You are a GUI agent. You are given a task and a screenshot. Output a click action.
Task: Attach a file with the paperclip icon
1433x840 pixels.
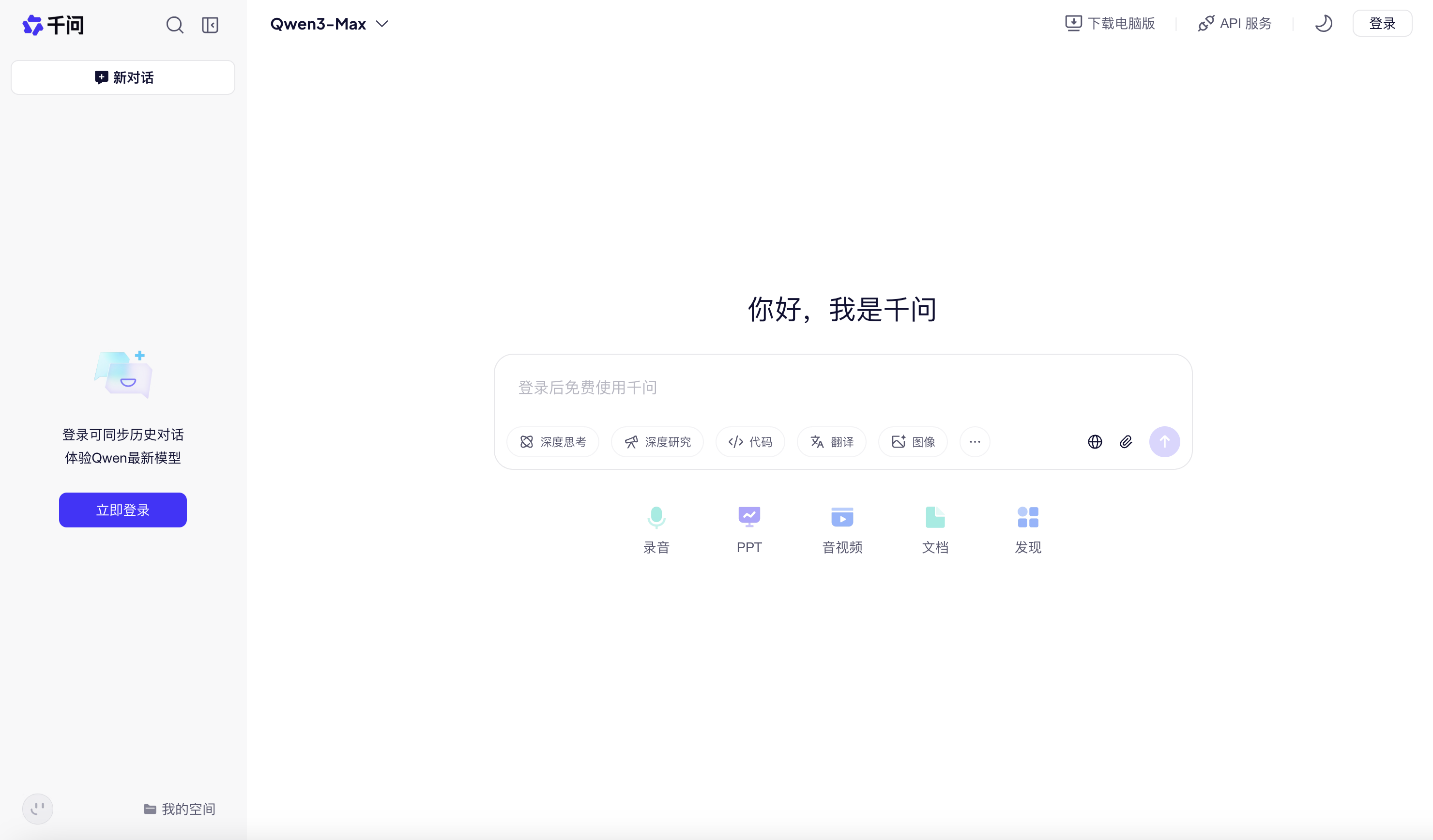(x=1126, y=442)
